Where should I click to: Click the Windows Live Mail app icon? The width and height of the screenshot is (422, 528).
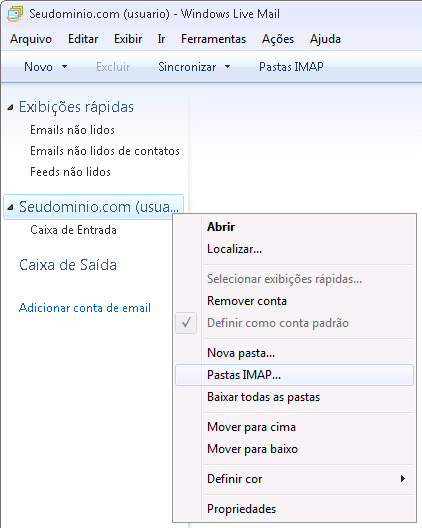click(x=15, y=14)
